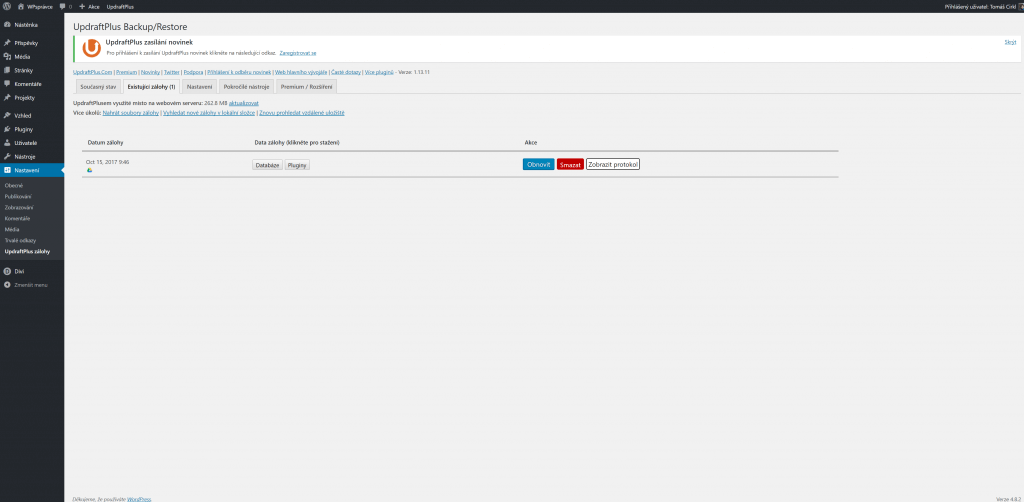
Task: Open the Twitter link
Action: [x=172, y=72]
